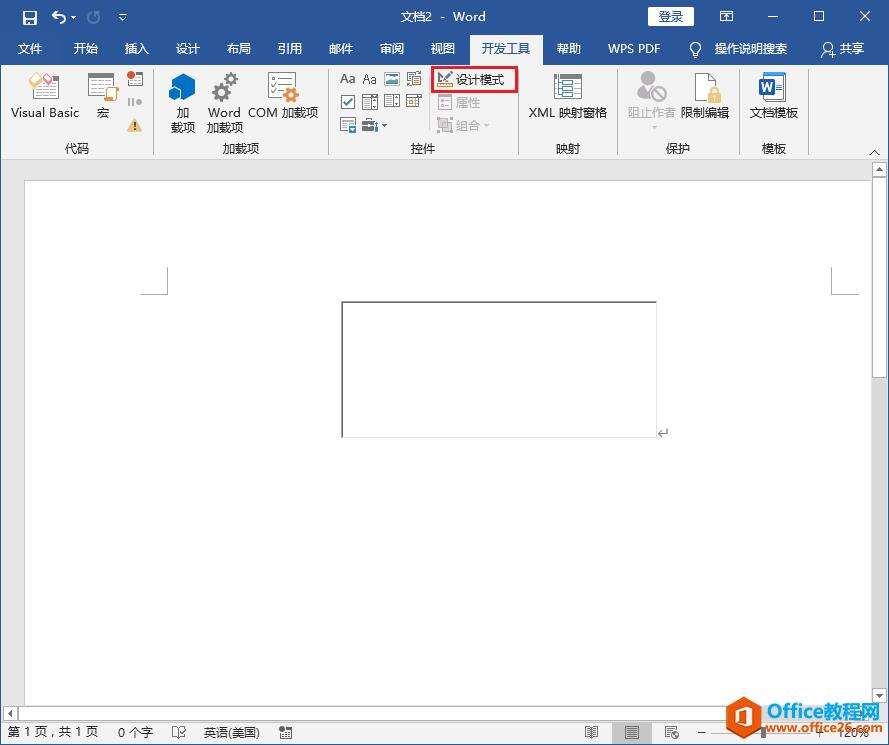
Task: Save the document using the disk icon
Action: 29,17
